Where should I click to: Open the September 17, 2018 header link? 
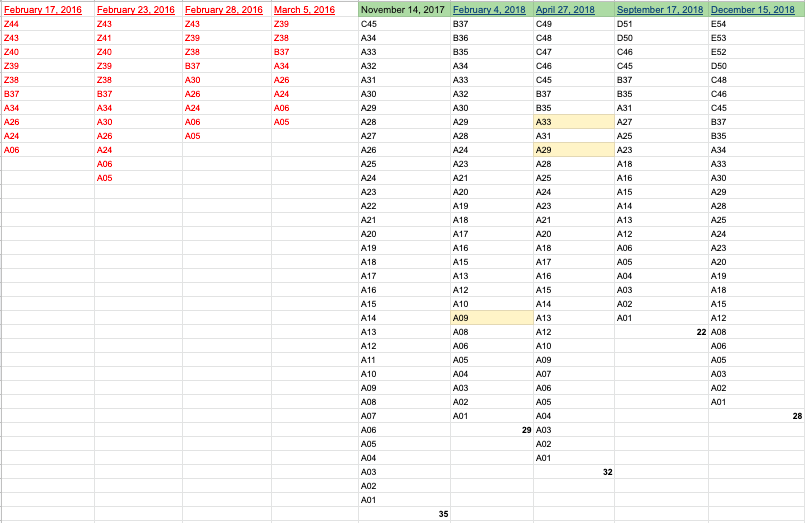[660, 10]
